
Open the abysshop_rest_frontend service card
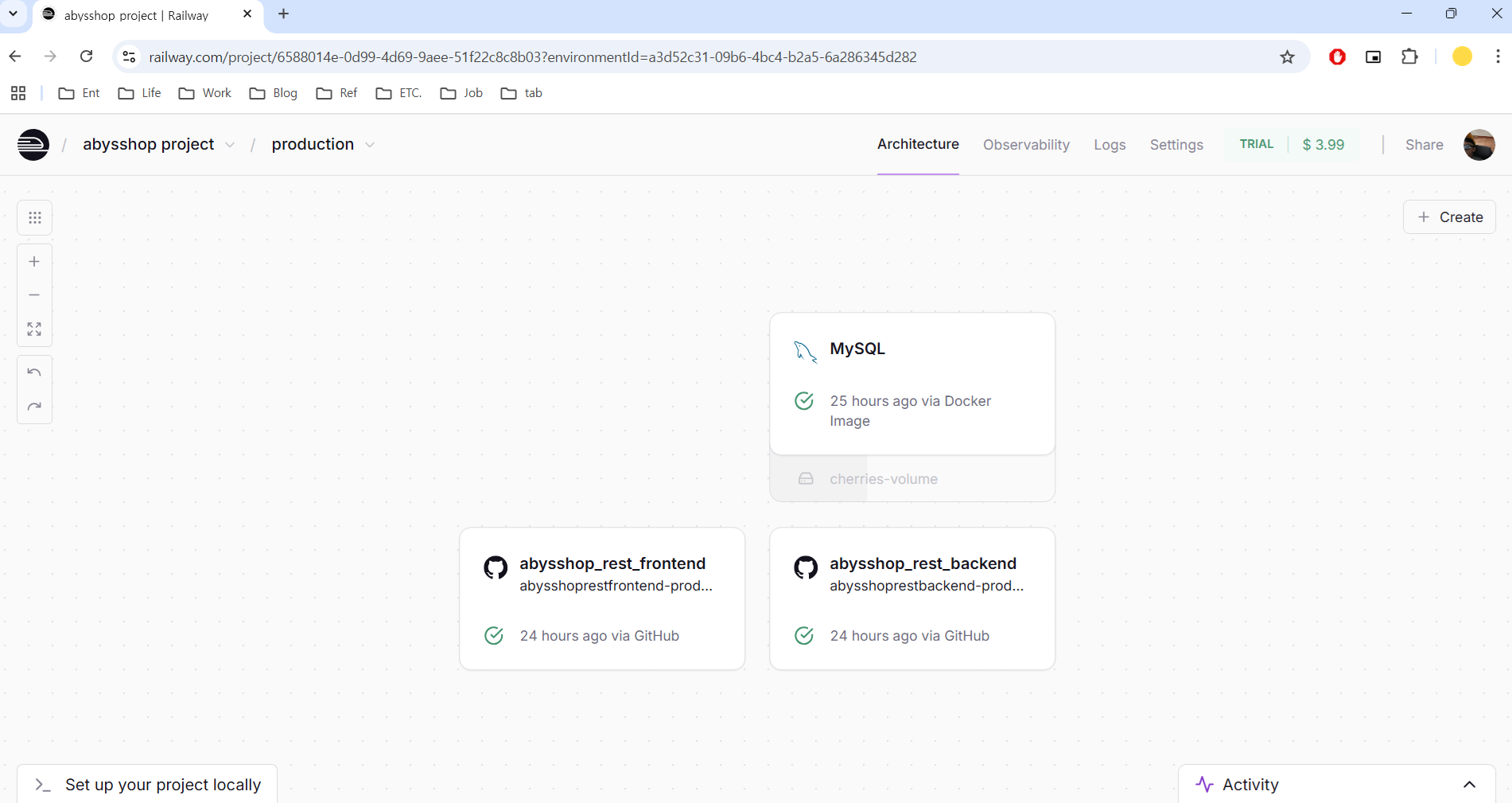(602, 598)
